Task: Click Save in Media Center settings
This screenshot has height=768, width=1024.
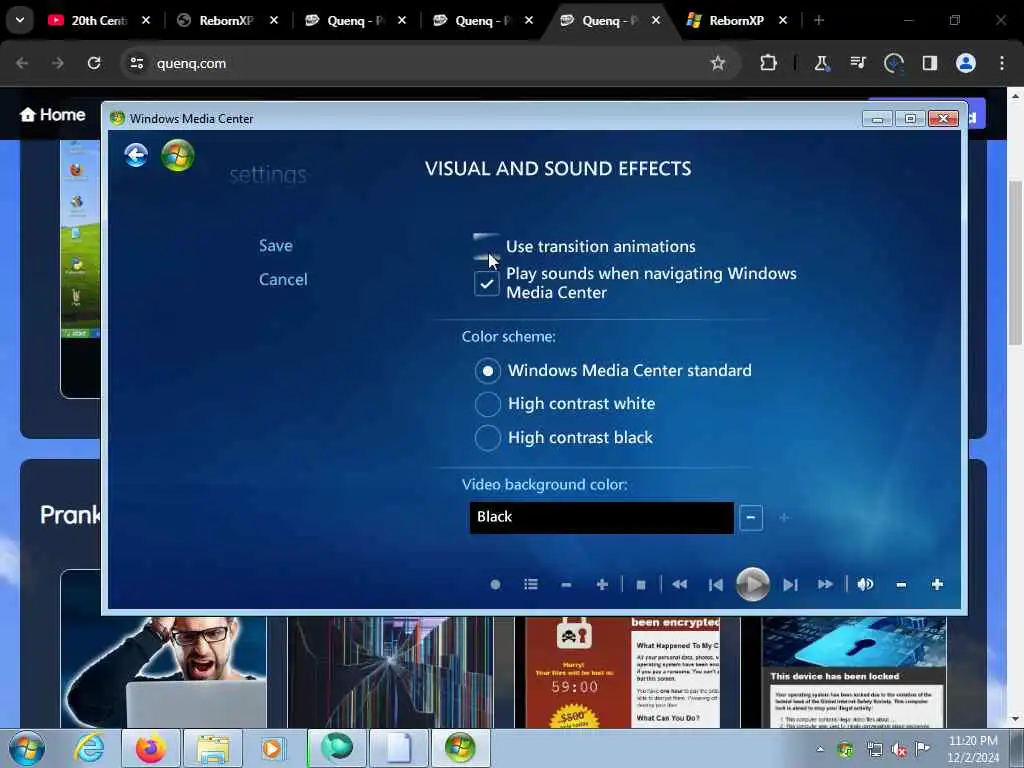Action: tap(276, 246)
